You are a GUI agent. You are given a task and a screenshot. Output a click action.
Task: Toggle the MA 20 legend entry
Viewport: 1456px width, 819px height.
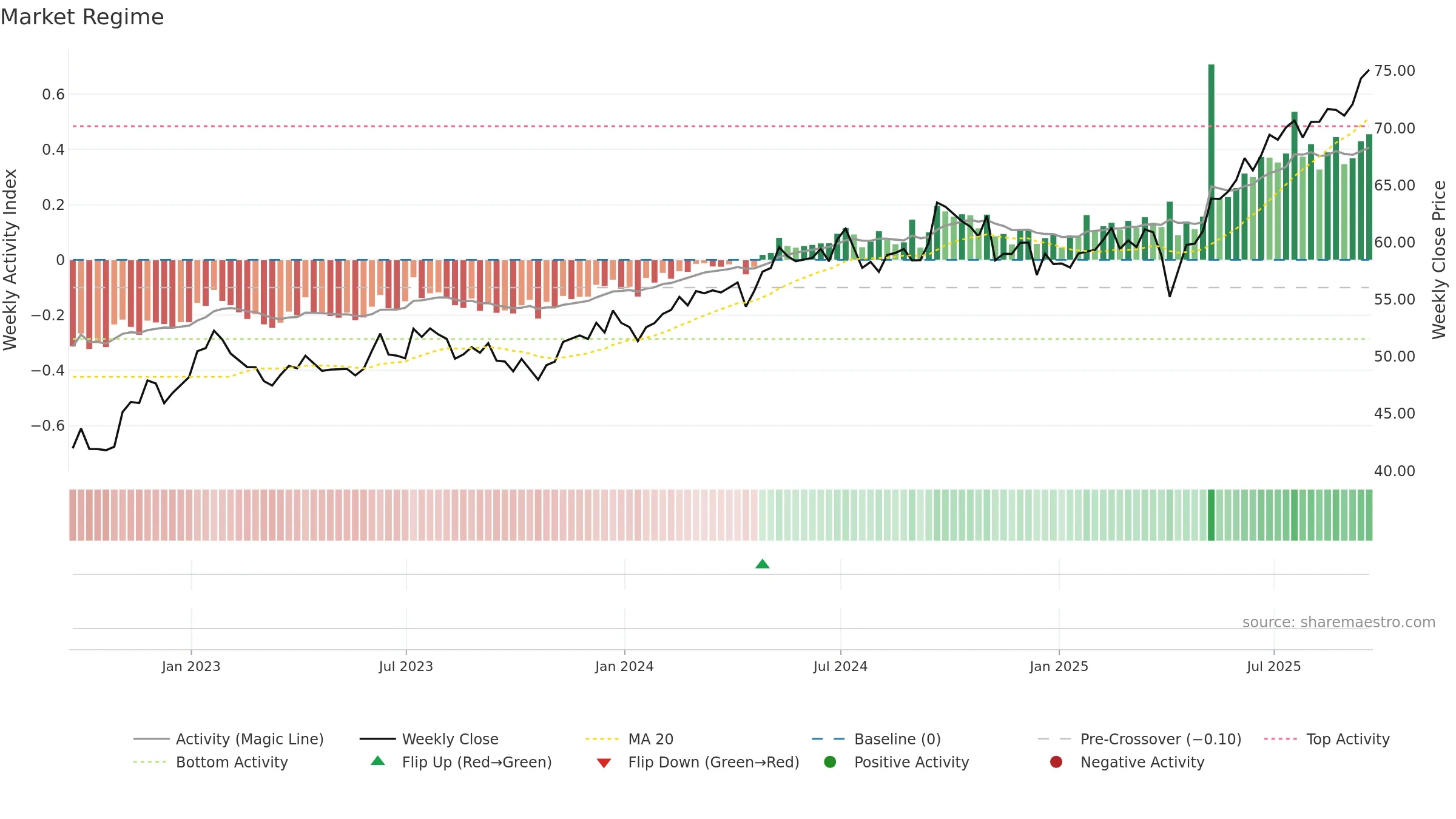(x=629, y=739)
